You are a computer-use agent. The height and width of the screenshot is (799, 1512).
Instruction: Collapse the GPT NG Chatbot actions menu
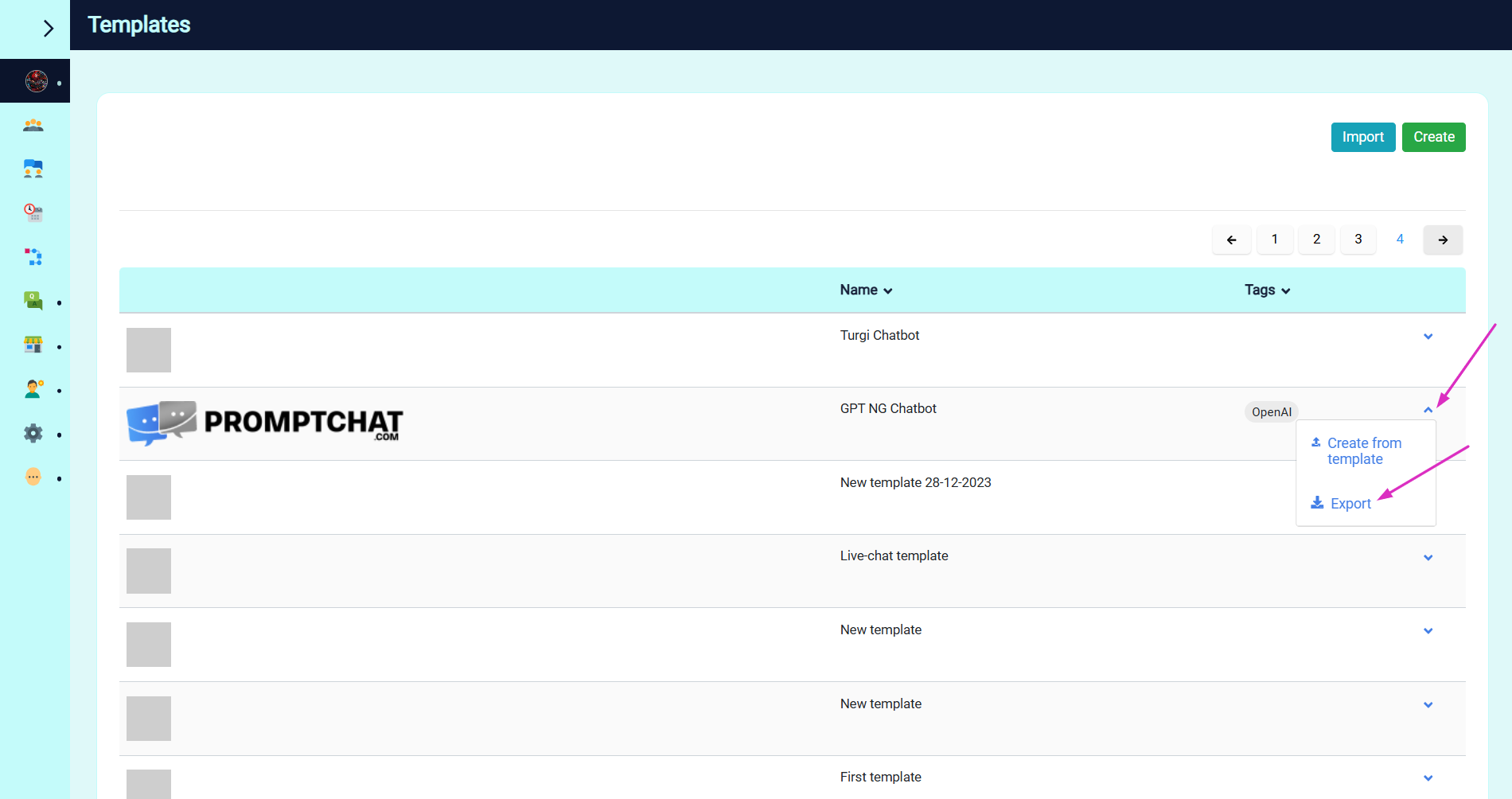tap(1428, 410)
